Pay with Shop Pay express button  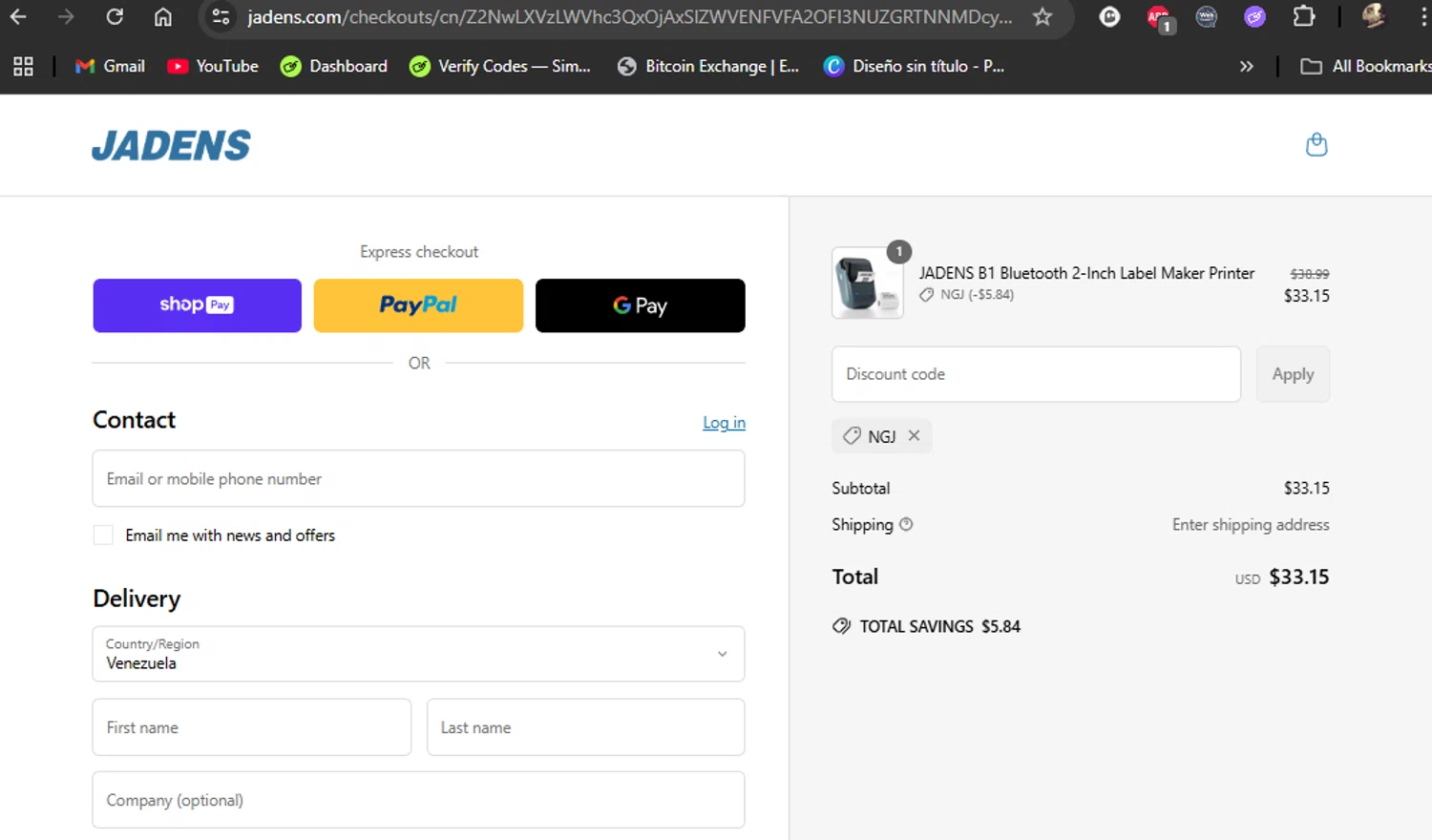pos(198,305)
